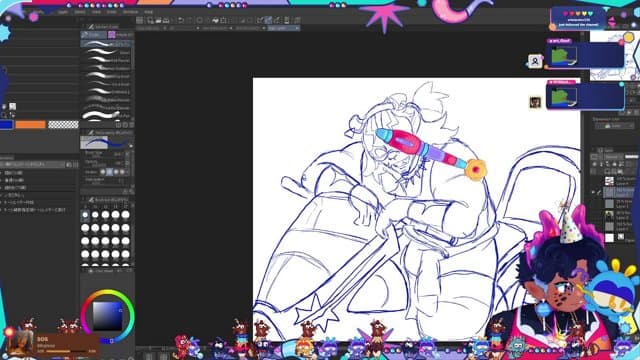Open the Select menu
This screenshot has width=640, height=360.
pyautogui.click(x=80, y=12)
